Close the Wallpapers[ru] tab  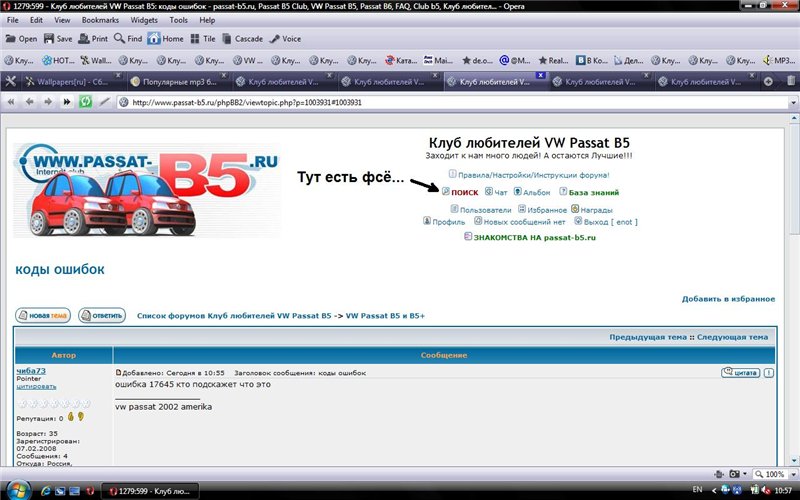click(118, 76)
